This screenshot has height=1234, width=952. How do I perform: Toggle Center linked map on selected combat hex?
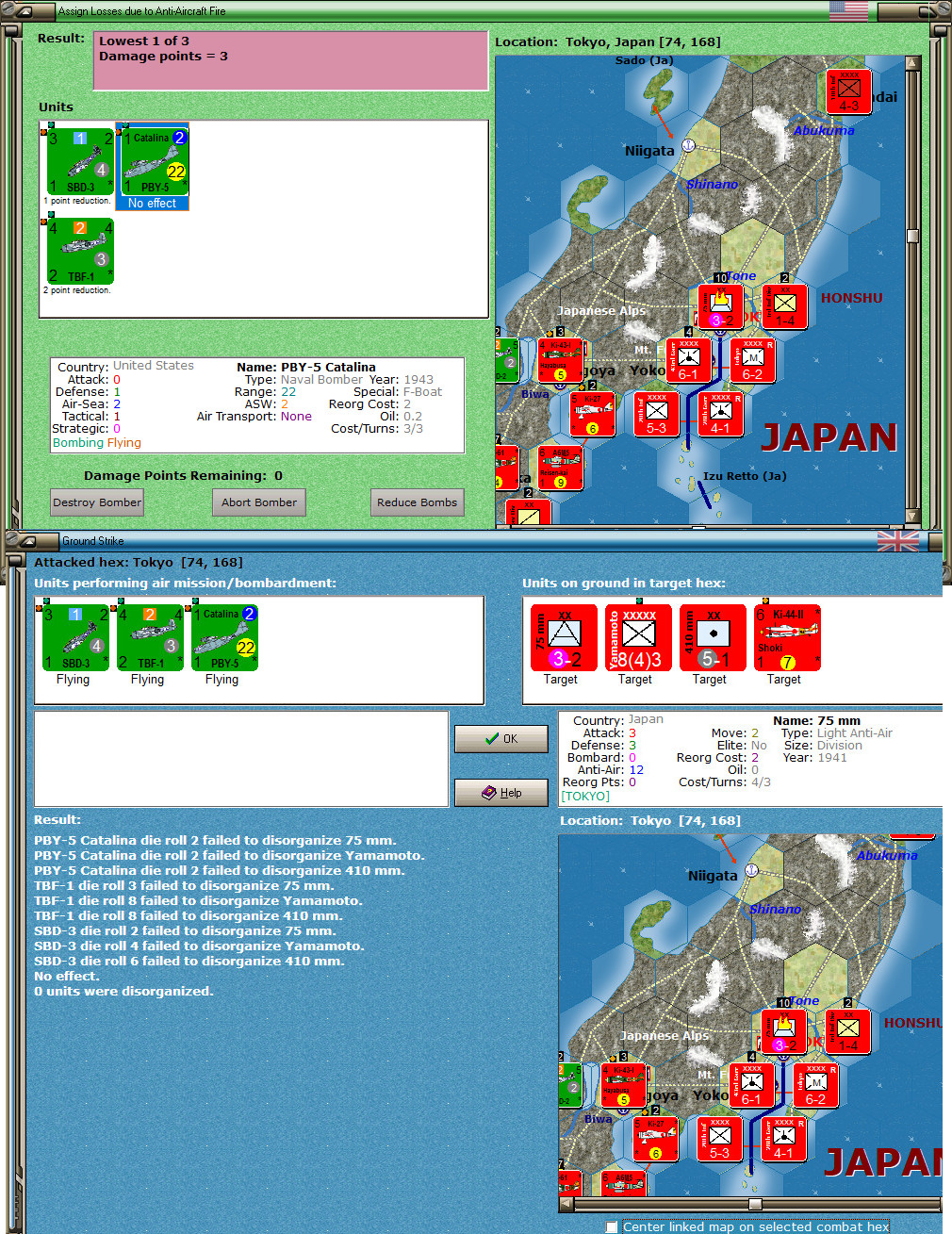tap(612, 1226)
